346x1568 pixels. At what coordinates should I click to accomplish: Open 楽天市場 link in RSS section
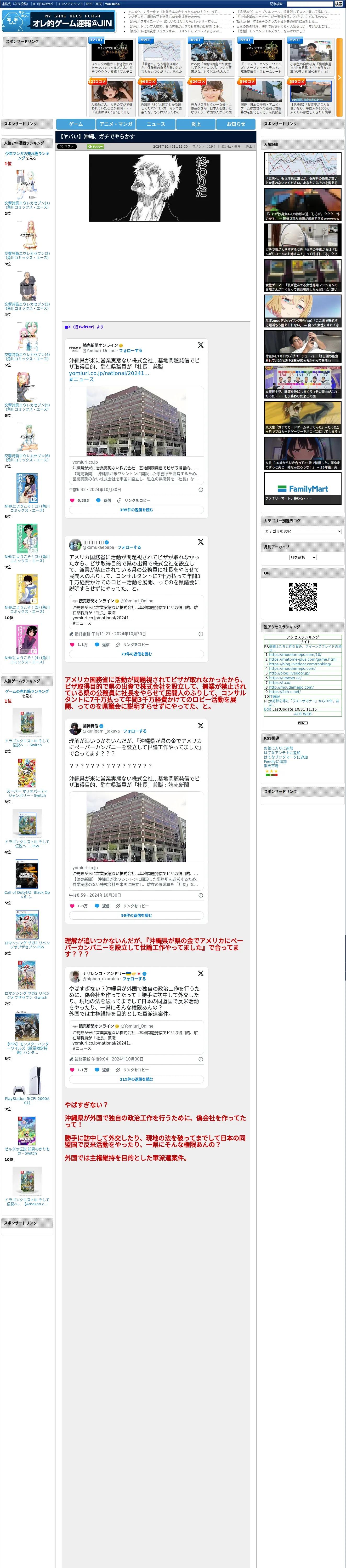[271, 766]
